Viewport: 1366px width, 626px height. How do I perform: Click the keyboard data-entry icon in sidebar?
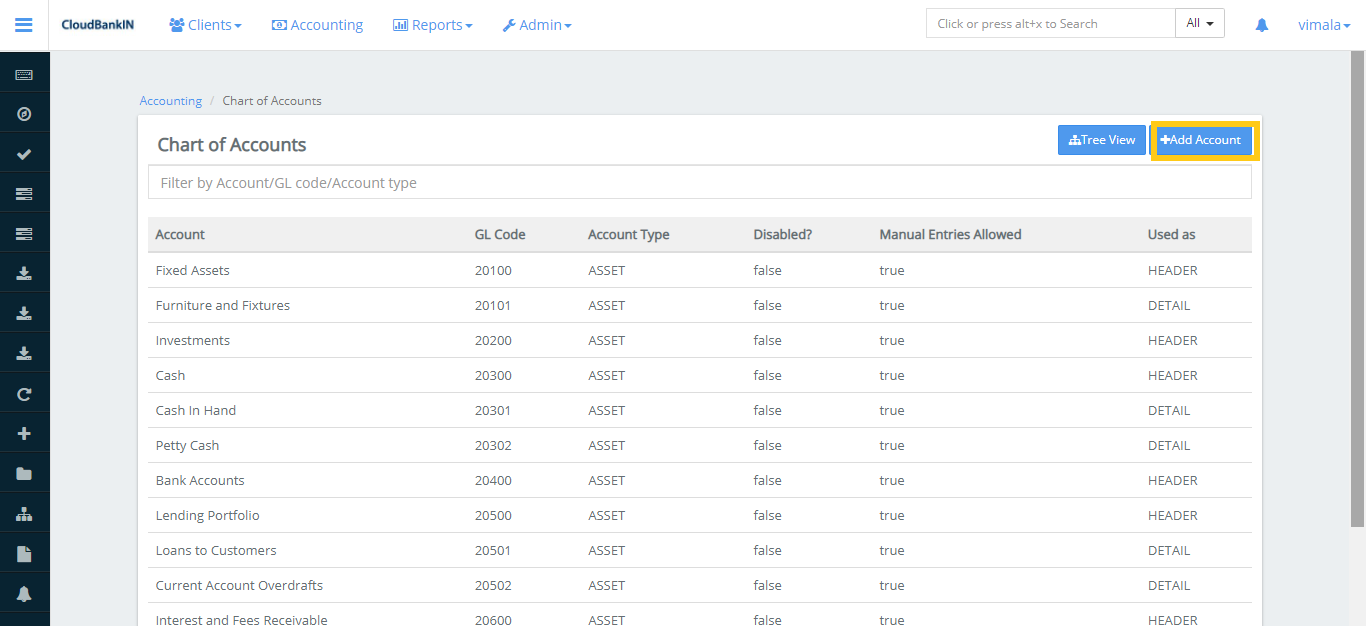click(24, 73)
